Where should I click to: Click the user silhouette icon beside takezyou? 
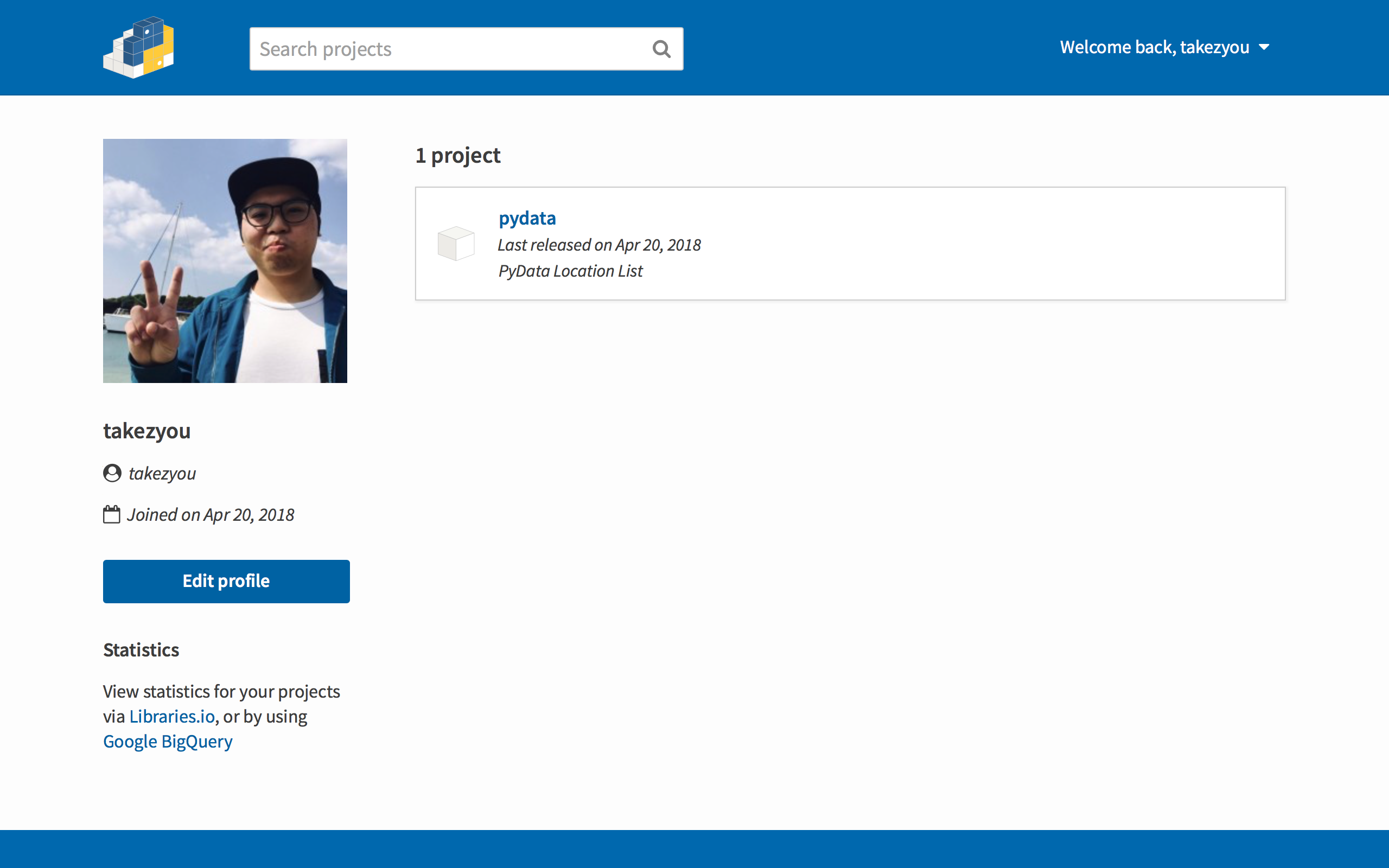[112, 473]
